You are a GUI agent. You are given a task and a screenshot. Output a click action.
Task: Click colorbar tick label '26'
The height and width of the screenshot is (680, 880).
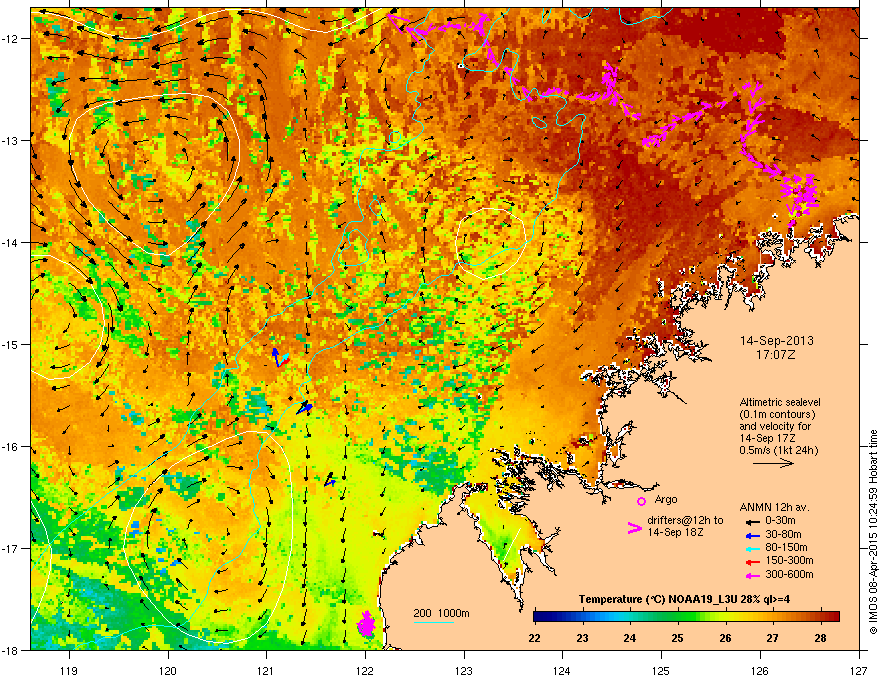[x=725, y=638]
